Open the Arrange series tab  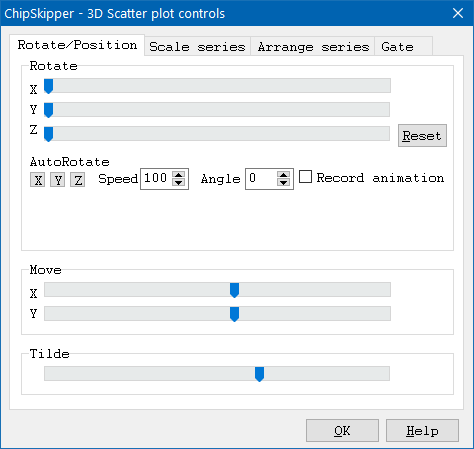click(x=313, y=46)
